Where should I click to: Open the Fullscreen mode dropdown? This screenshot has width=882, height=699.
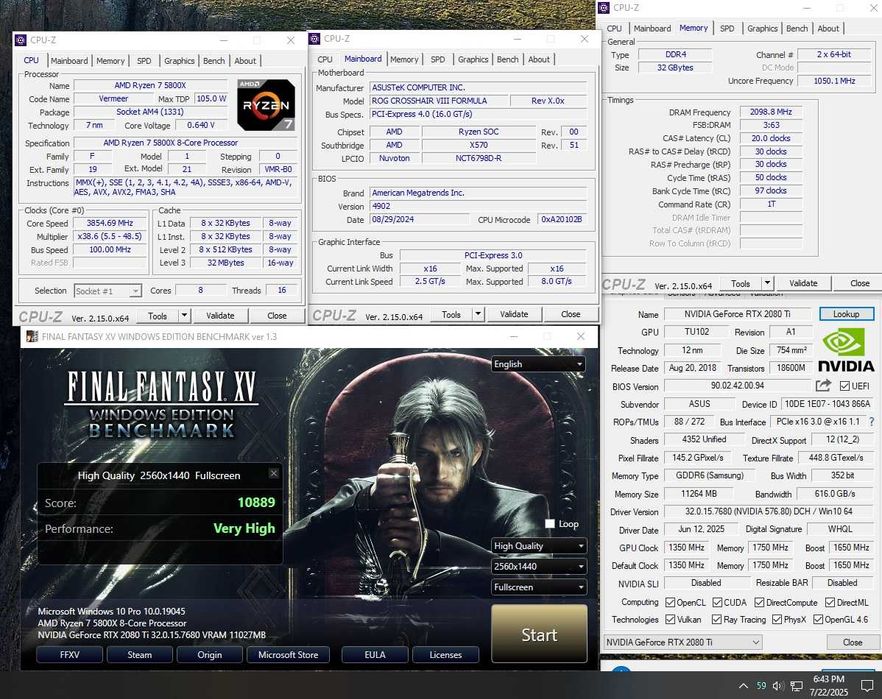[x=538, y=587]
